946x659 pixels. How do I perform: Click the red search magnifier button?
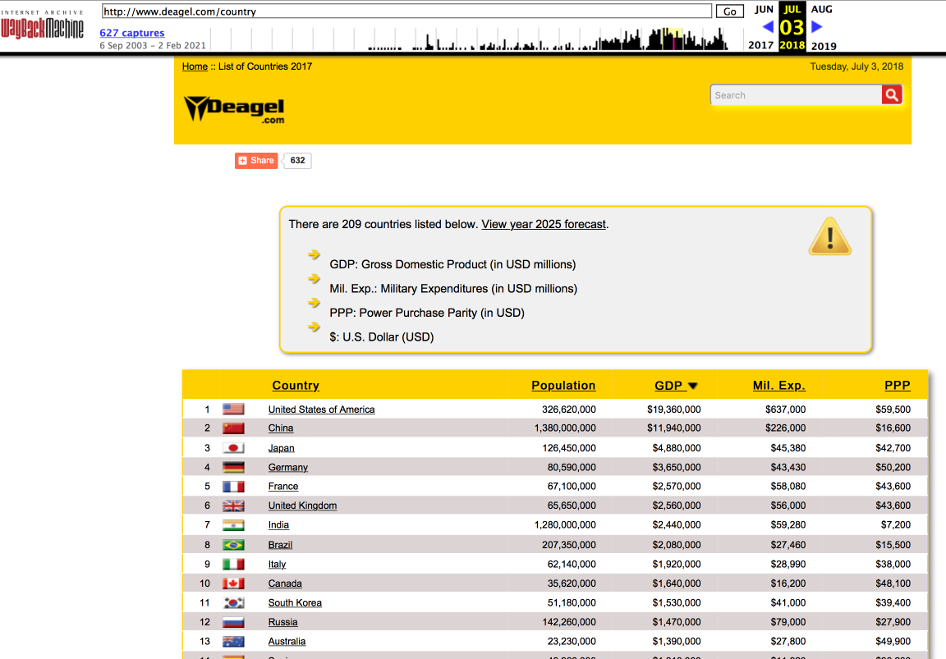click(x=892, y=95)
